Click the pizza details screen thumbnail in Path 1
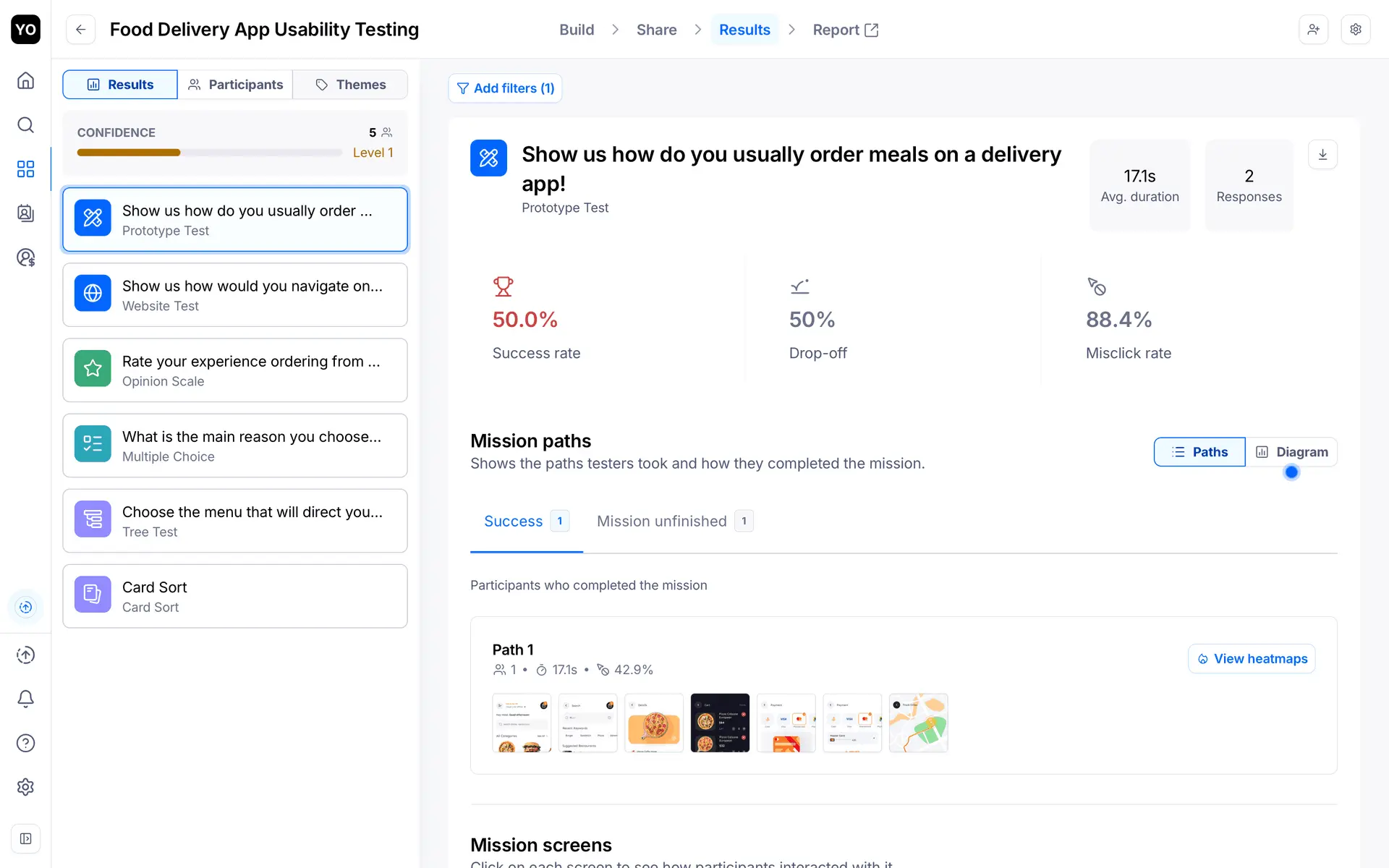This screenshot has width=1389, height=868. pyautogui.click(x=654, y=723)
